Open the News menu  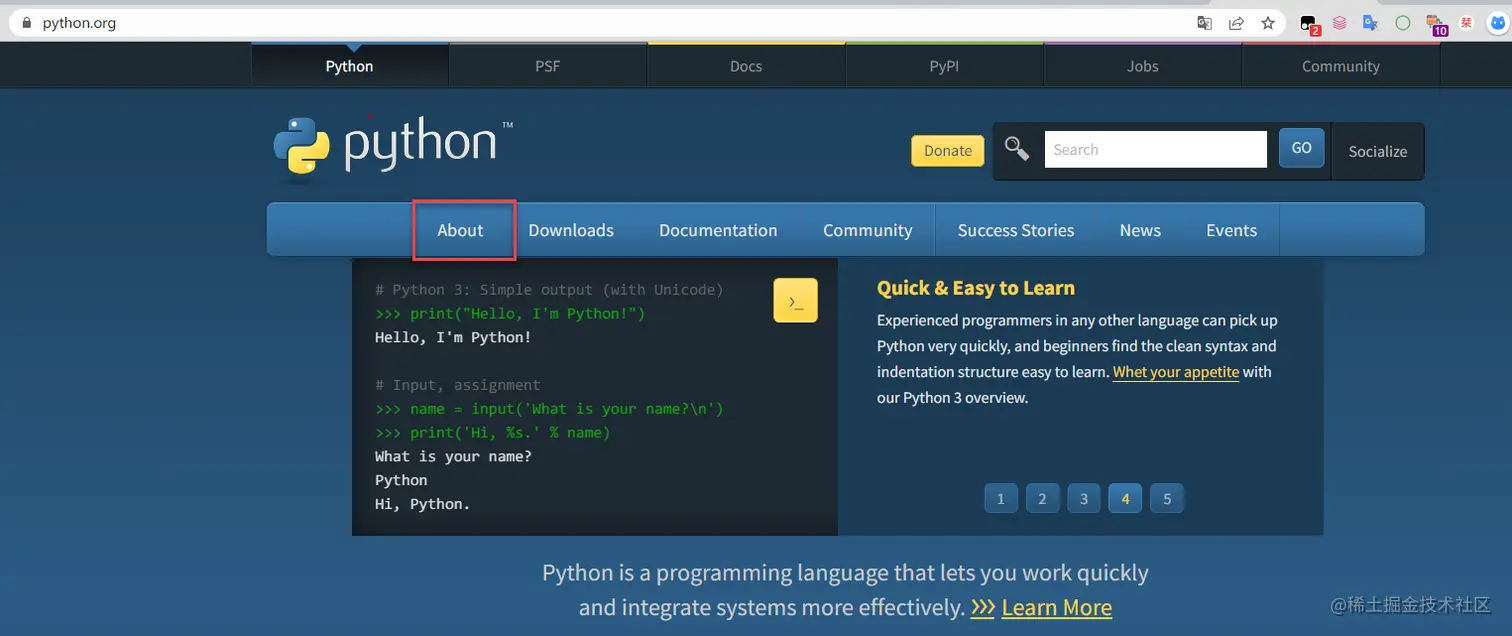click(x=1140, y=230)
